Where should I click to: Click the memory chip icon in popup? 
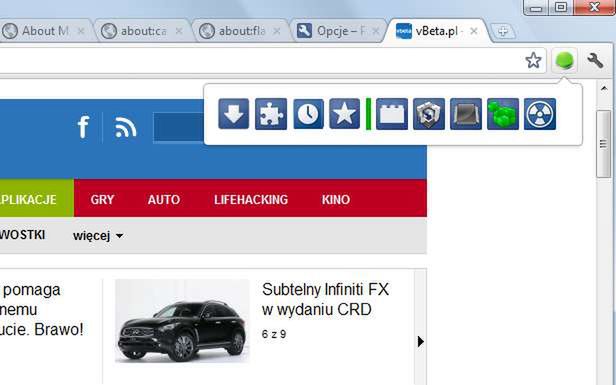tap(466, 114)
